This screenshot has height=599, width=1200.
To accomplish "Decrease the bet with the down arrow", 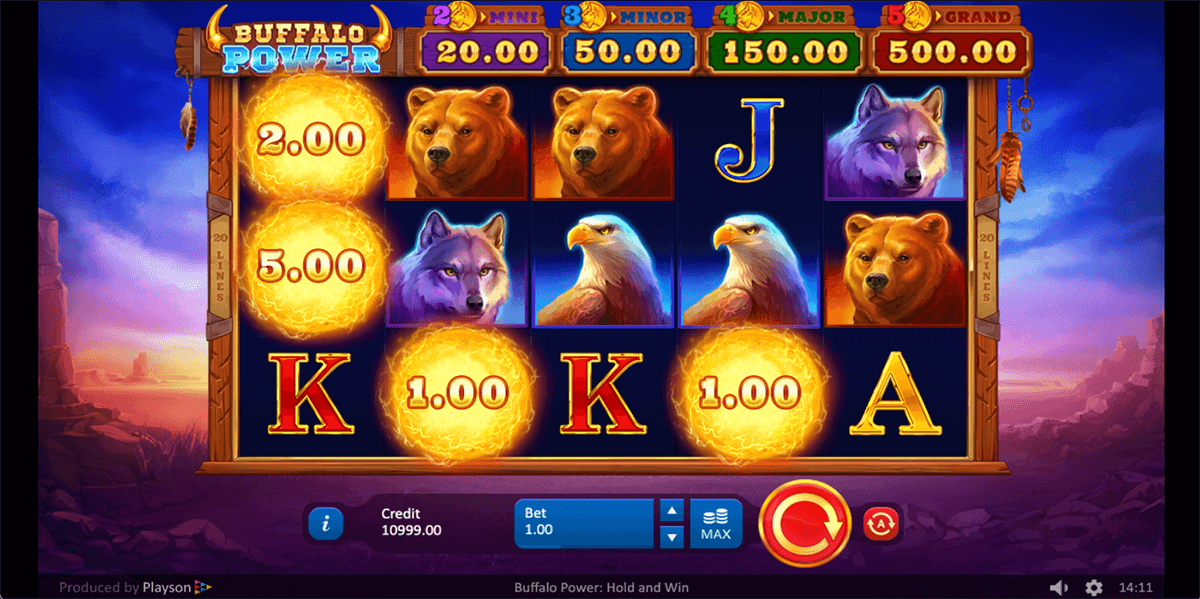I will (x=673, y=536).
